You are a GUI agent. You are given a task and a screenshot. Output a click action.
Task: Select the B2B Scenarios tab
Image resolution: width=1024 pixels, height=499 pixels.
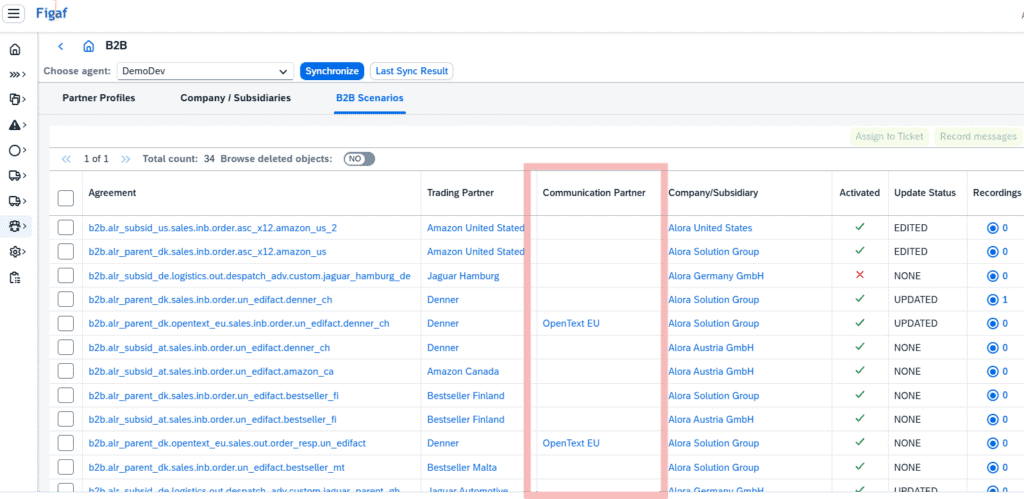pos(370,98)
